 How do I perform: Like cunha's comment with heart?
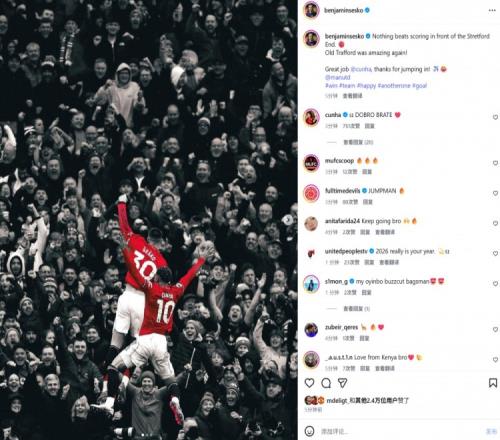[x=495, y=117]
